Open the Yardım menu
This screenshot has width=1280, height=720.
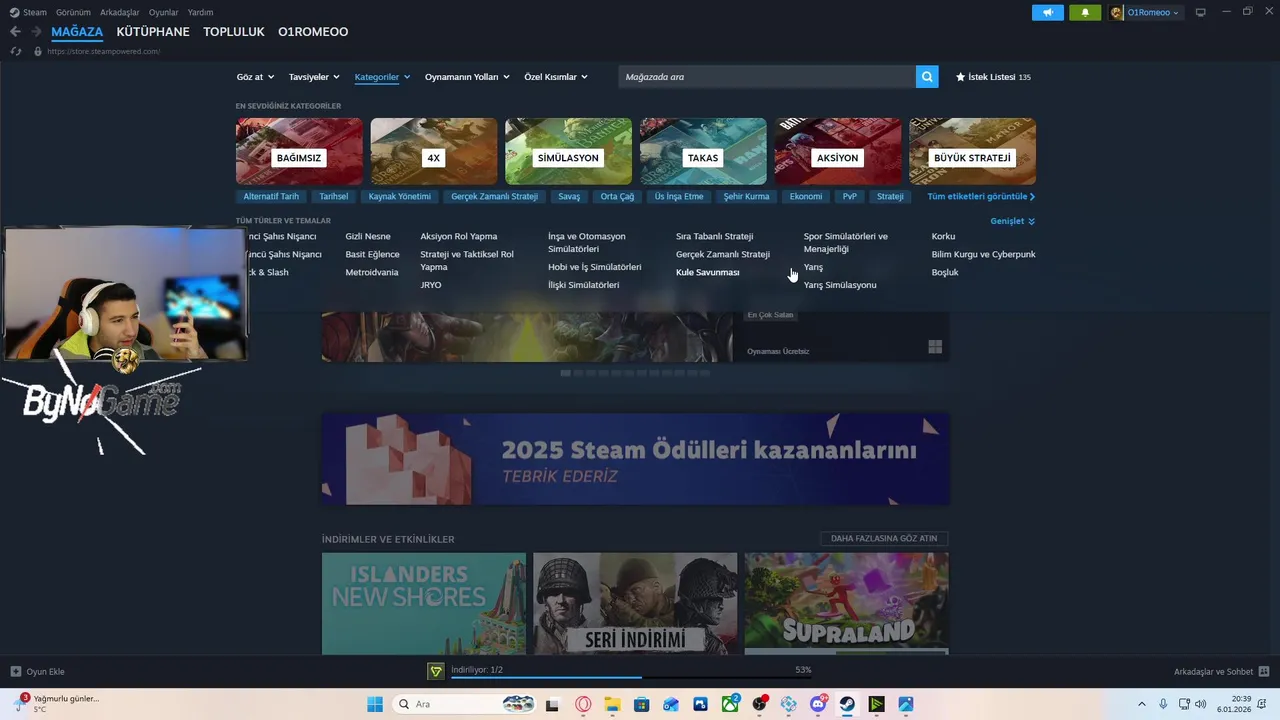pyautogui.click(x=200, y=12)
